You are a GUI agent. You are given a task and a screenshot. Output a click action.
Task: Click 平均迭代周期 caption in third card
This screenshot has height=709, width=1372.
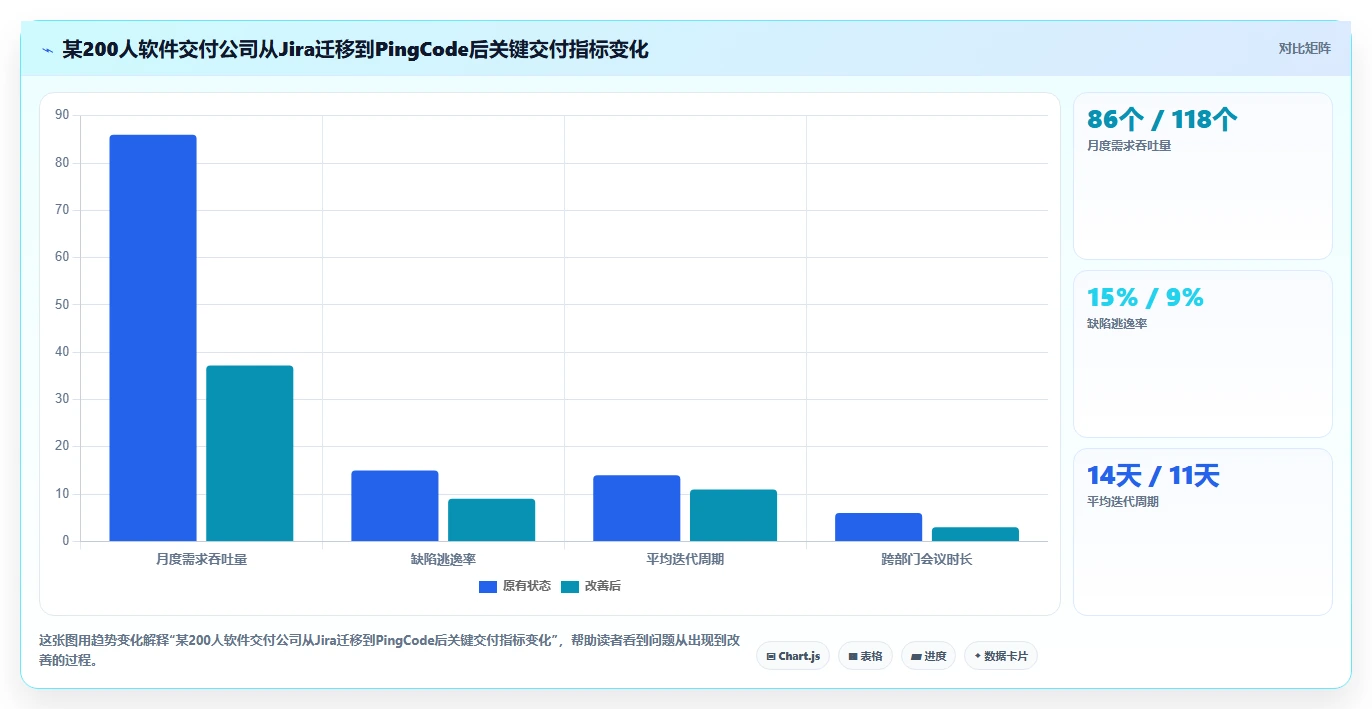point(1123,502)
